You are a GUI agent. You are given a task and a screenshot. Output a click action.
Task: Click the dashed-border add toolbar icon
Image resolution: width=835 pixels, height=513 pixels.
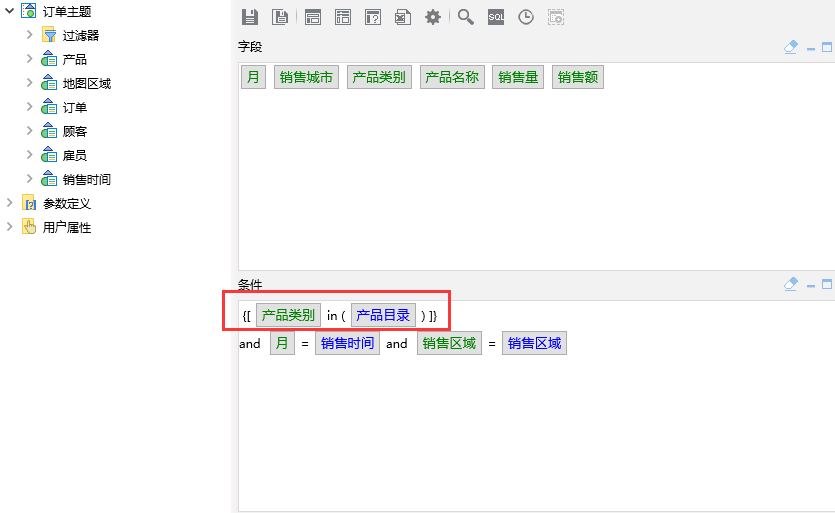tap(555, 17)
